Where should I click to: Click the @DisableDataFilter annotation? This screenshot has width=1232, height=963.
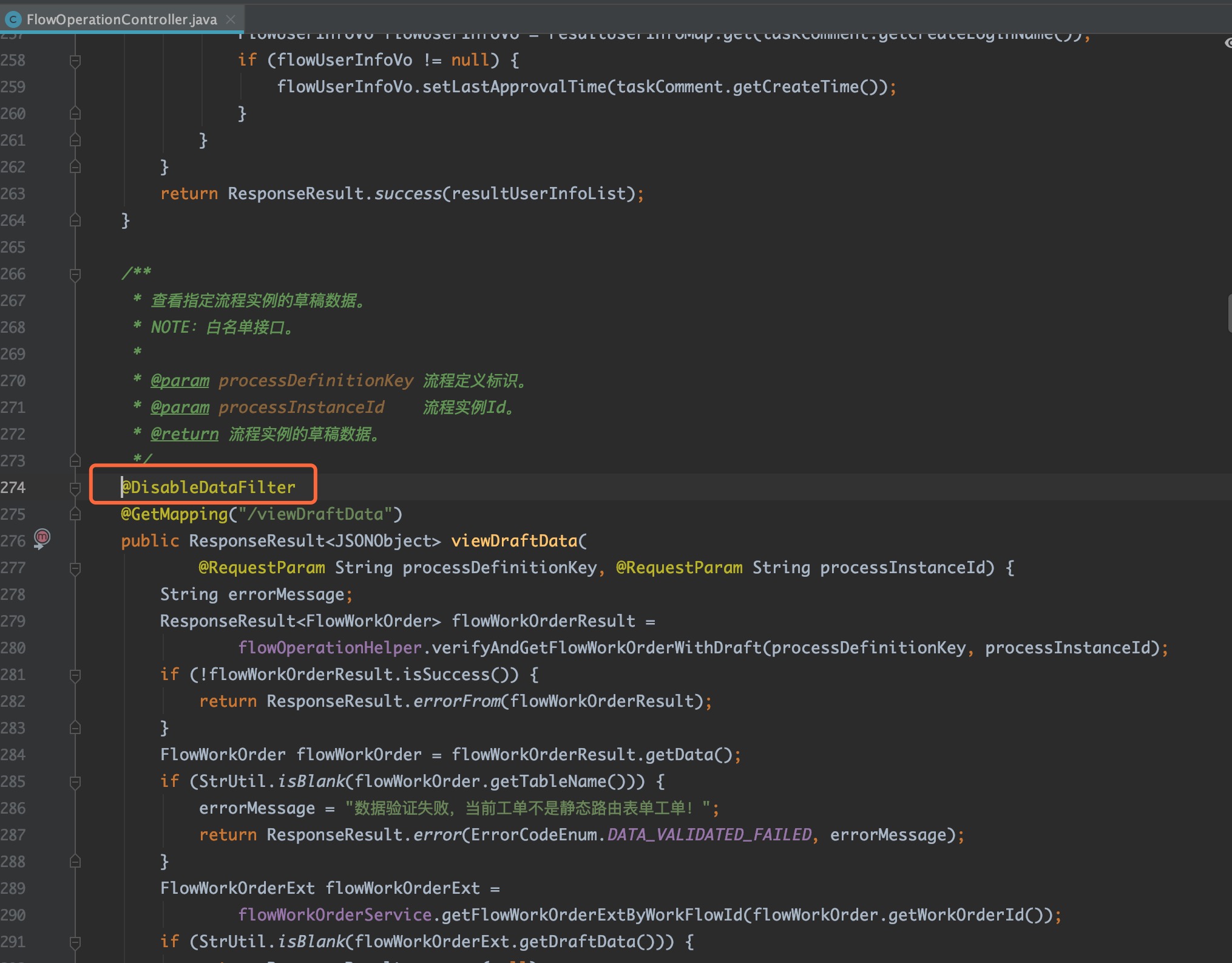click(208, 487)
